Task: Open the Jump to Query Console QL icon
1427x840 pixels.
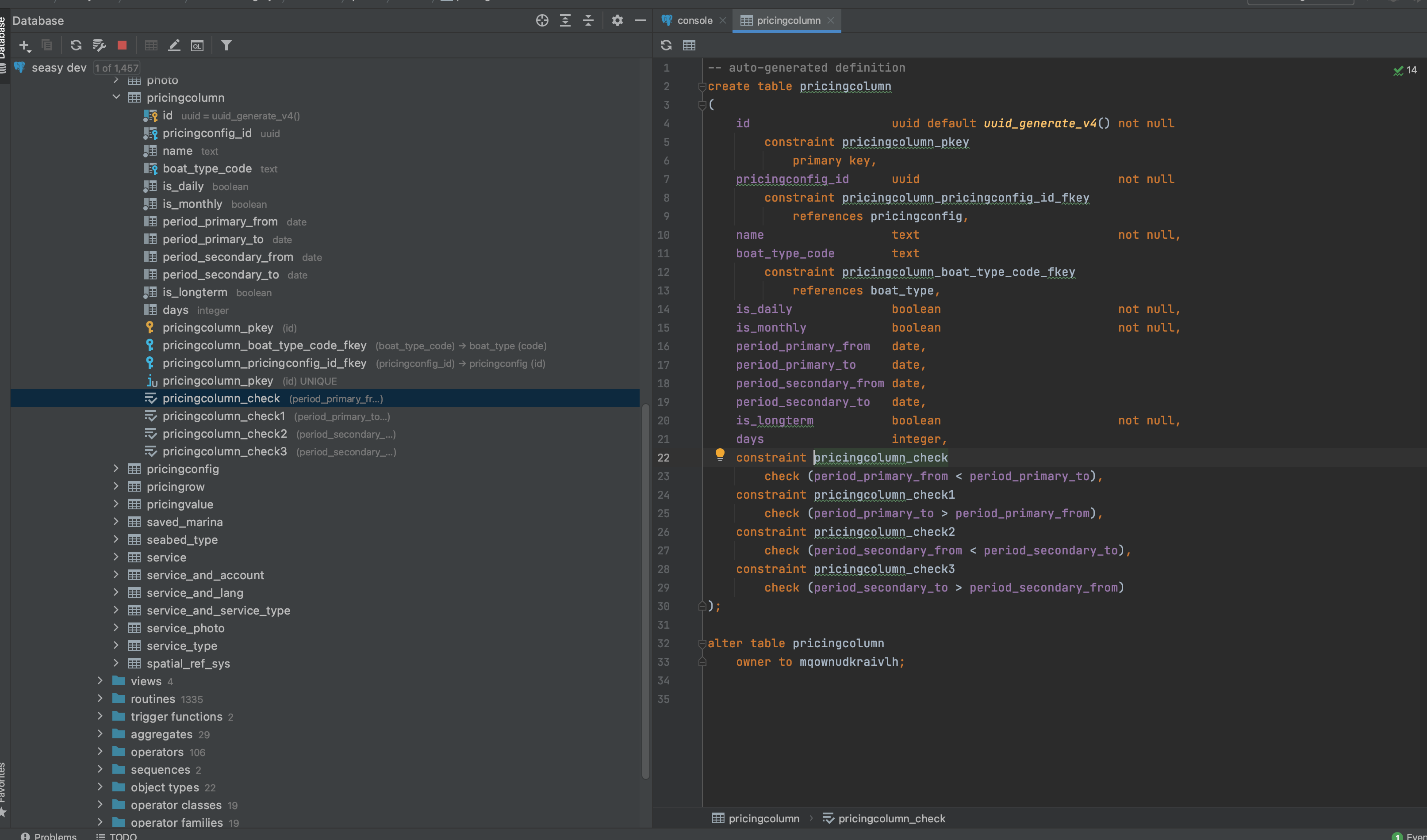Action: tap(197, 45)
